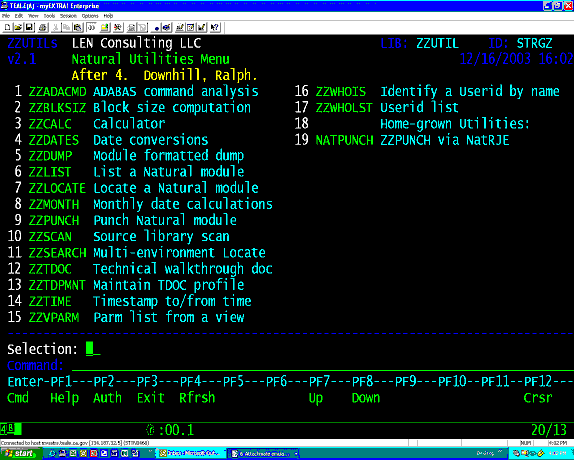
Task: Open the Help menu
Action: 108,16
